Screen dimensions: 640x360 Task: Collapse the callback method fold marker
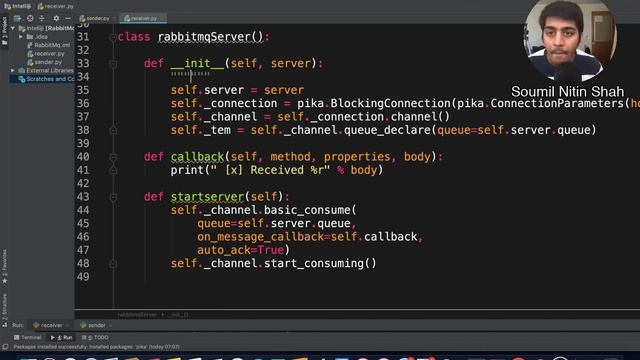coord(113,157)
